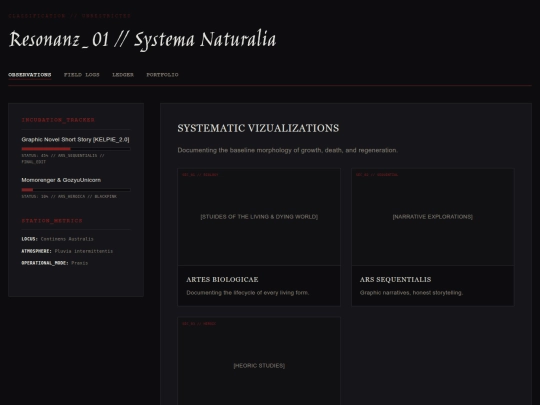
Task: Click the Systematic Vizualizations heading
Action: (x=258, y=128)
